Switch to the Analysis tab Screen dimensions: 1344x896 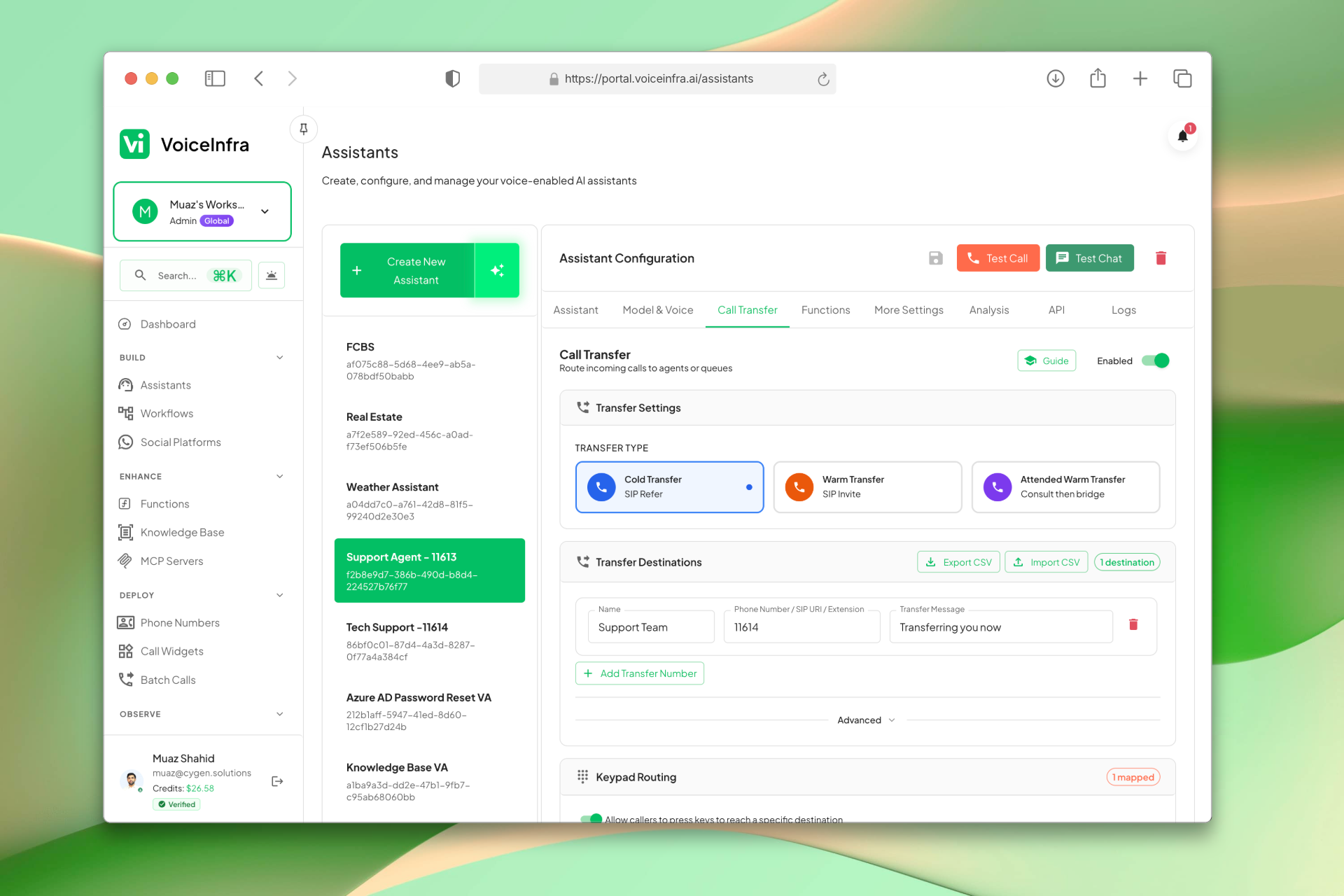tap(989, 310)
